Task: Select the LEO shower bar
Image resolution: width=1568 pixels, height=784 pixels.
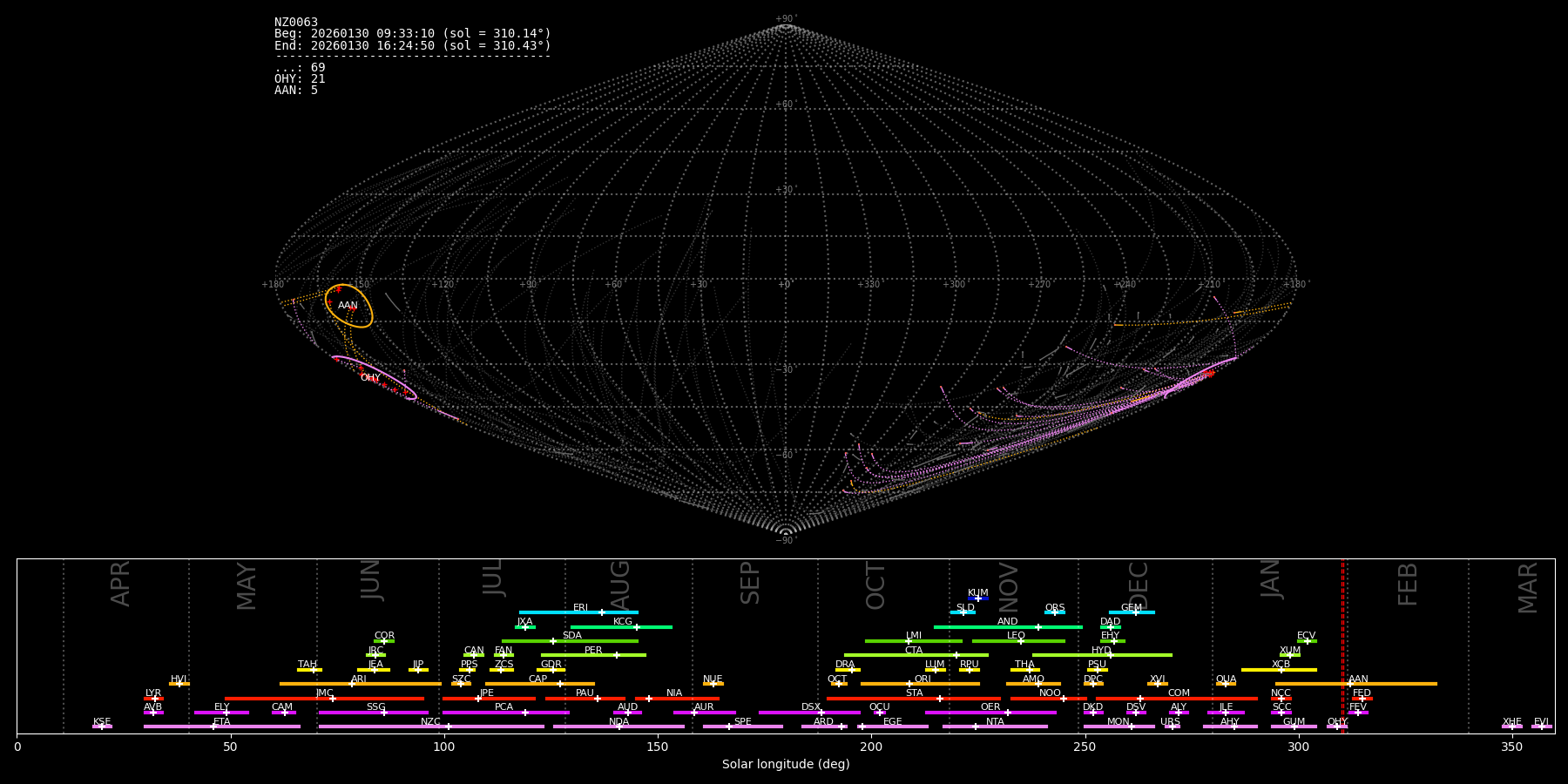Action: point(1018,641)
